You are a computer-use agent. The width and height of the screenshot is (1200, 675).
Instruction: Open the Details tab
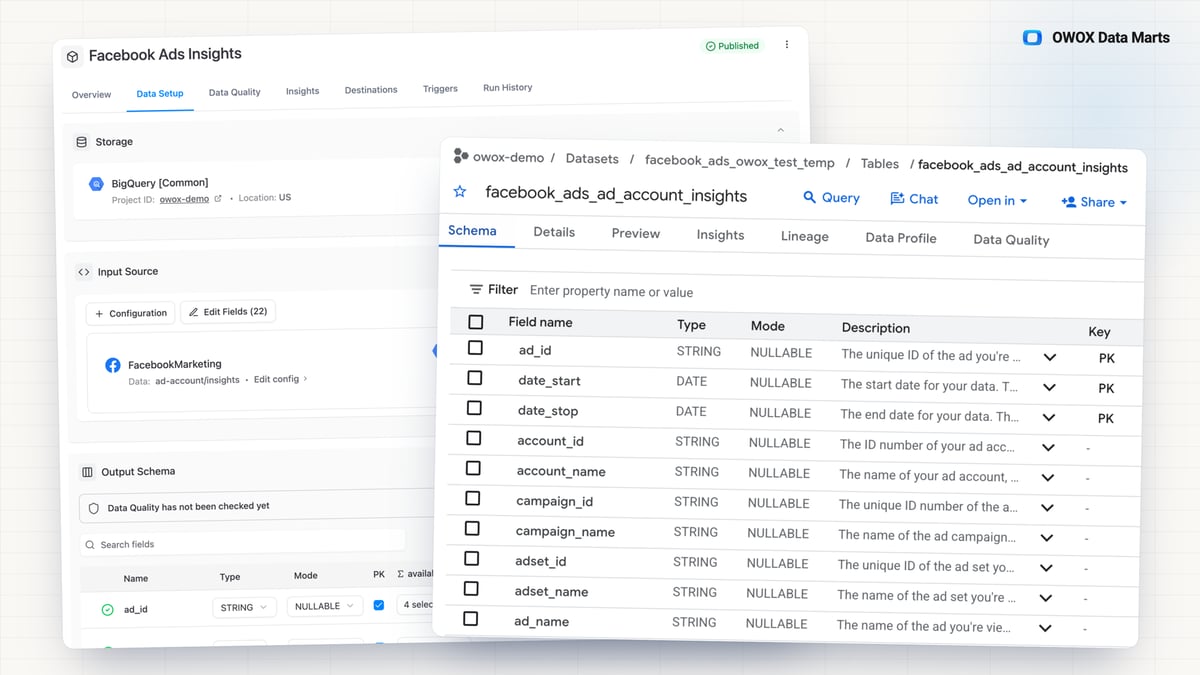click(x=554, y=232)
